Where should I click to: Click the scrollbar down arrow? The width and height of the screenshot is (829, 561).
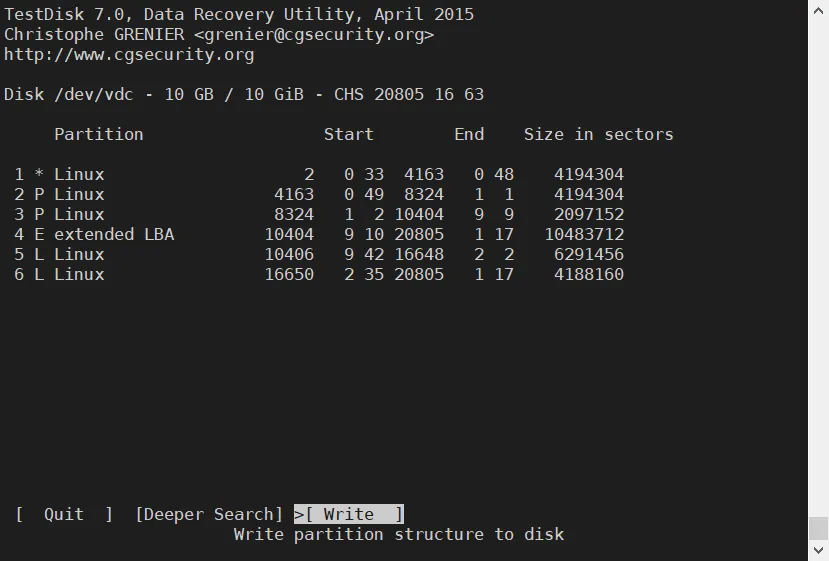818,550
